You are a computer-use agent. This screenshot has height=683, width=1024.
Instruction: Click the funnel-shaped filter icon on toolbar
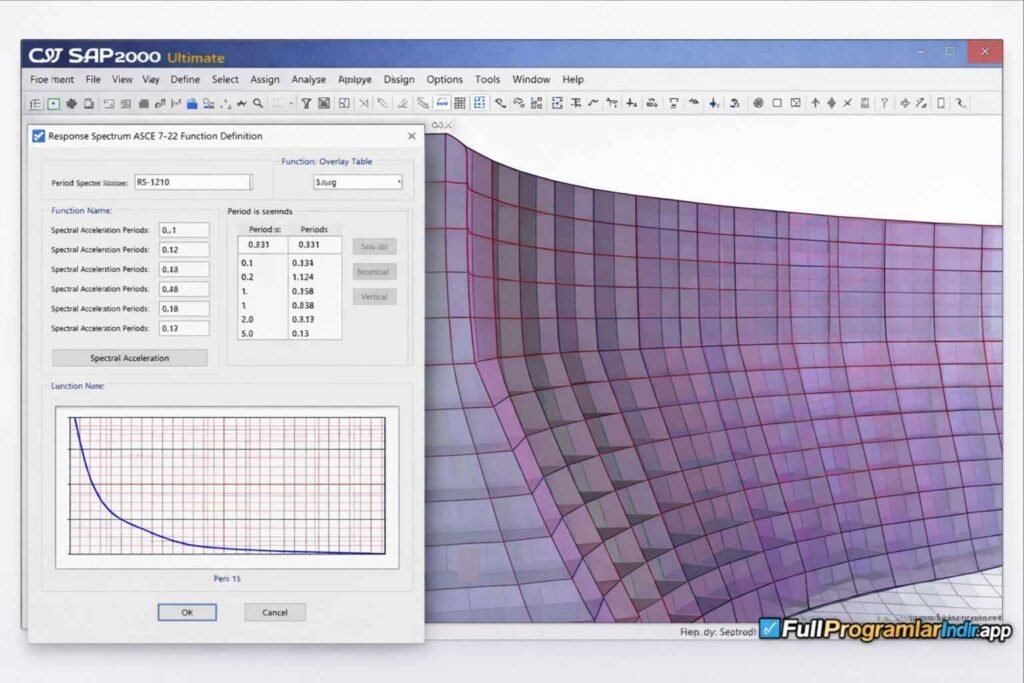point(308,102)
